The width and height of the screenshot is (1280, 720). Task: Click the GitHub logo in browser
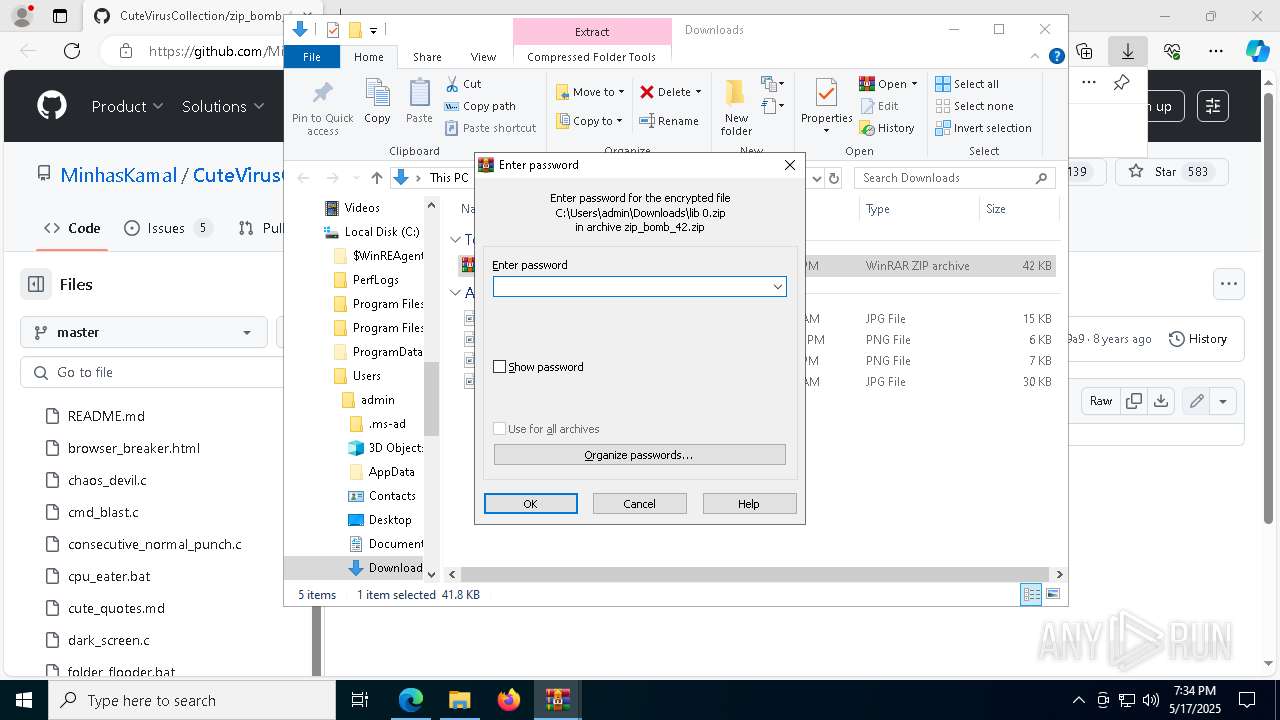(x=52, y=106)
